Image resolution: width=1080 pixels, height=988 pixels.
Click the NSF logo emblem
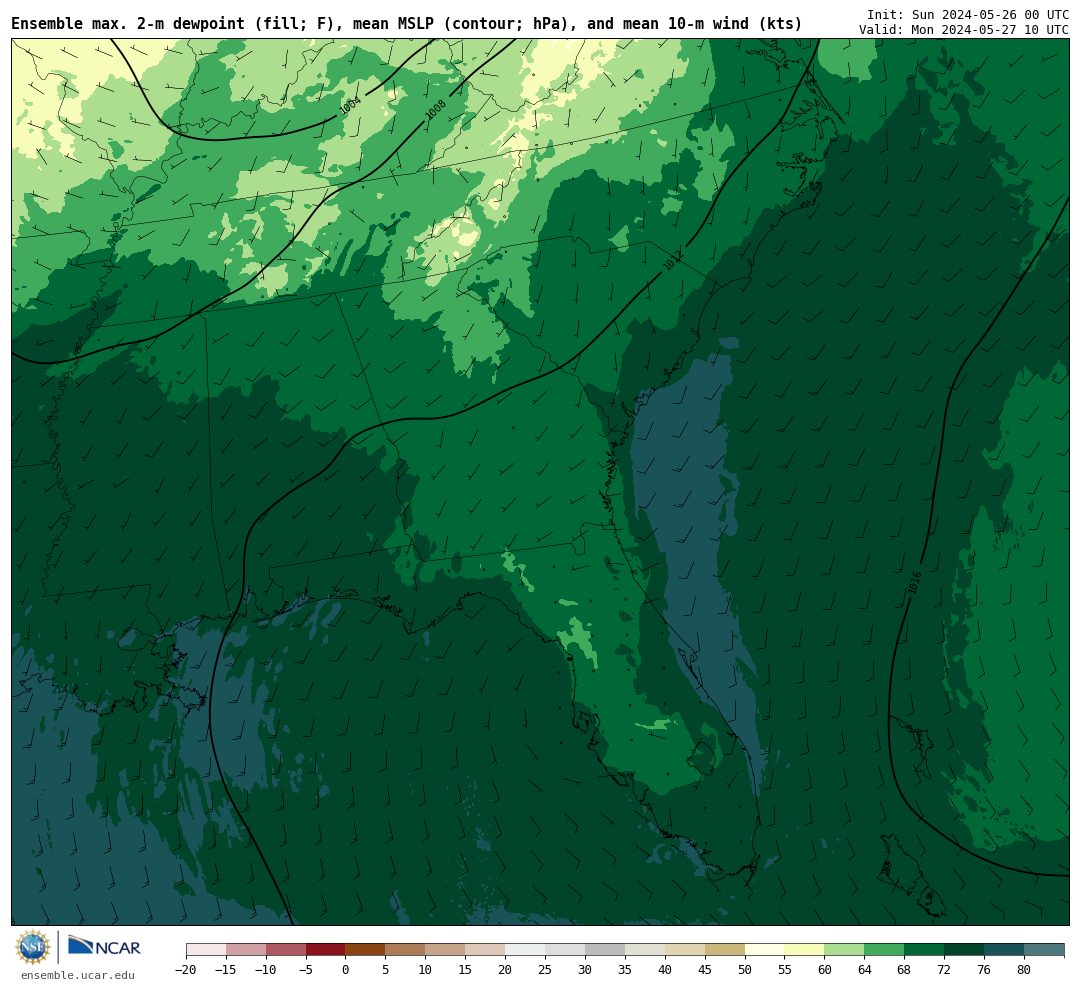(x=33, y=947)
